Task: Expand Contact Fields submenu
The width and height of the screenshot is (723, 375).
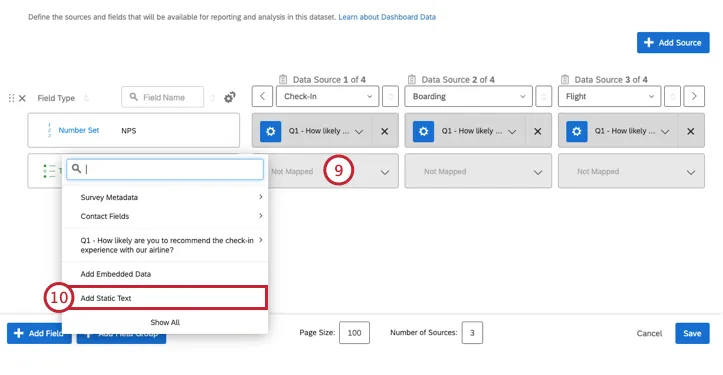Action: click(x=165, y=216)
